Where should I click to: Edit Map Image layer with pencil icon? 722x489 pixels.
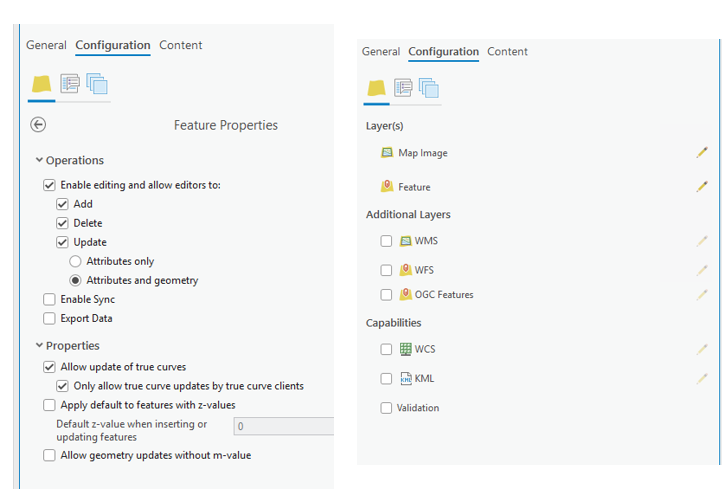tap(702, 153)
